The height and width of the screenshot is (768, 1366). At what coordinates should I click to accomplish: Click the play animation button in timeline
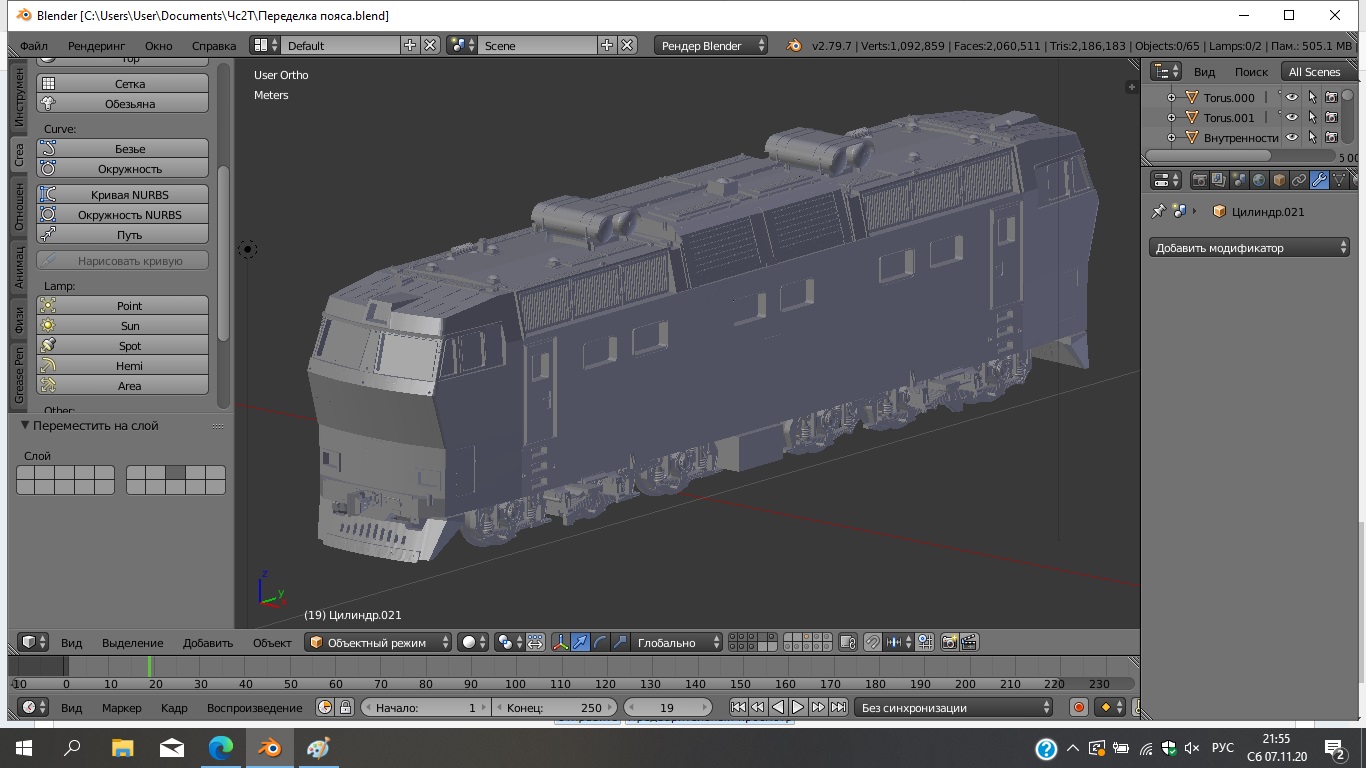(x=798, y=707)
